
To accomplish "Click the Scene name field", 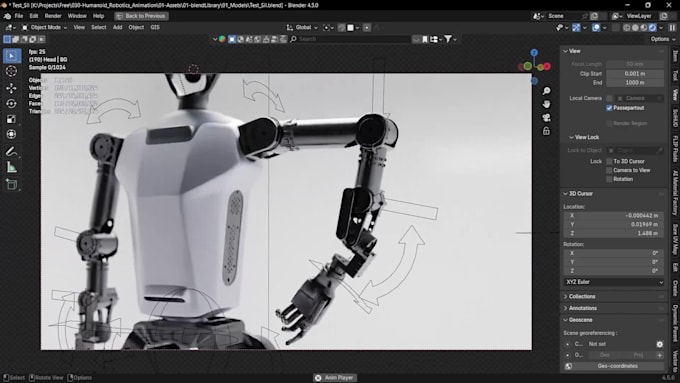I will [x=563, y=16].
